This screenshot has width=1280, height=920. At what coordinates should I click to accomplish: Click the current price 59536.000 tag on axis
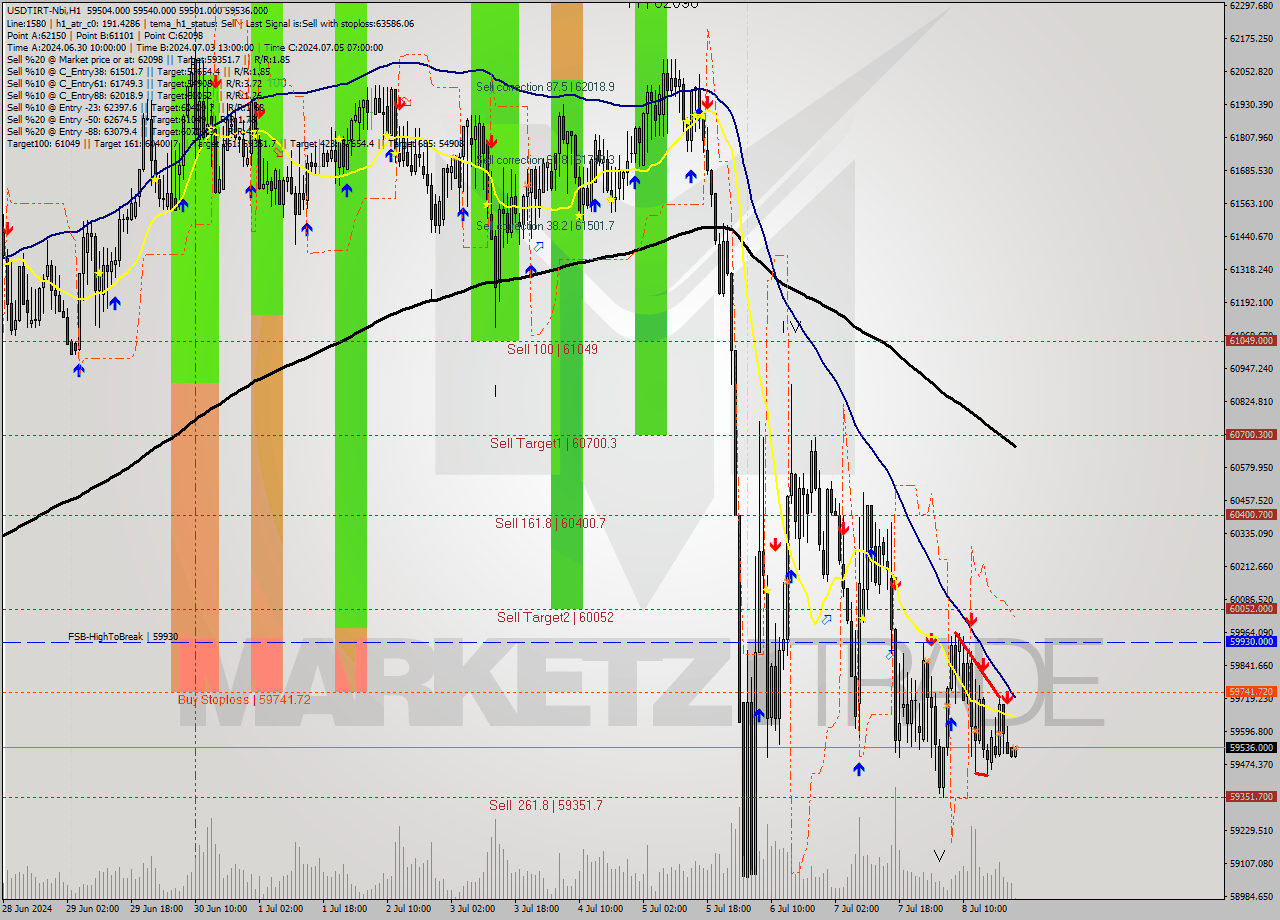pyautogui.click(x=1251, y=747)
